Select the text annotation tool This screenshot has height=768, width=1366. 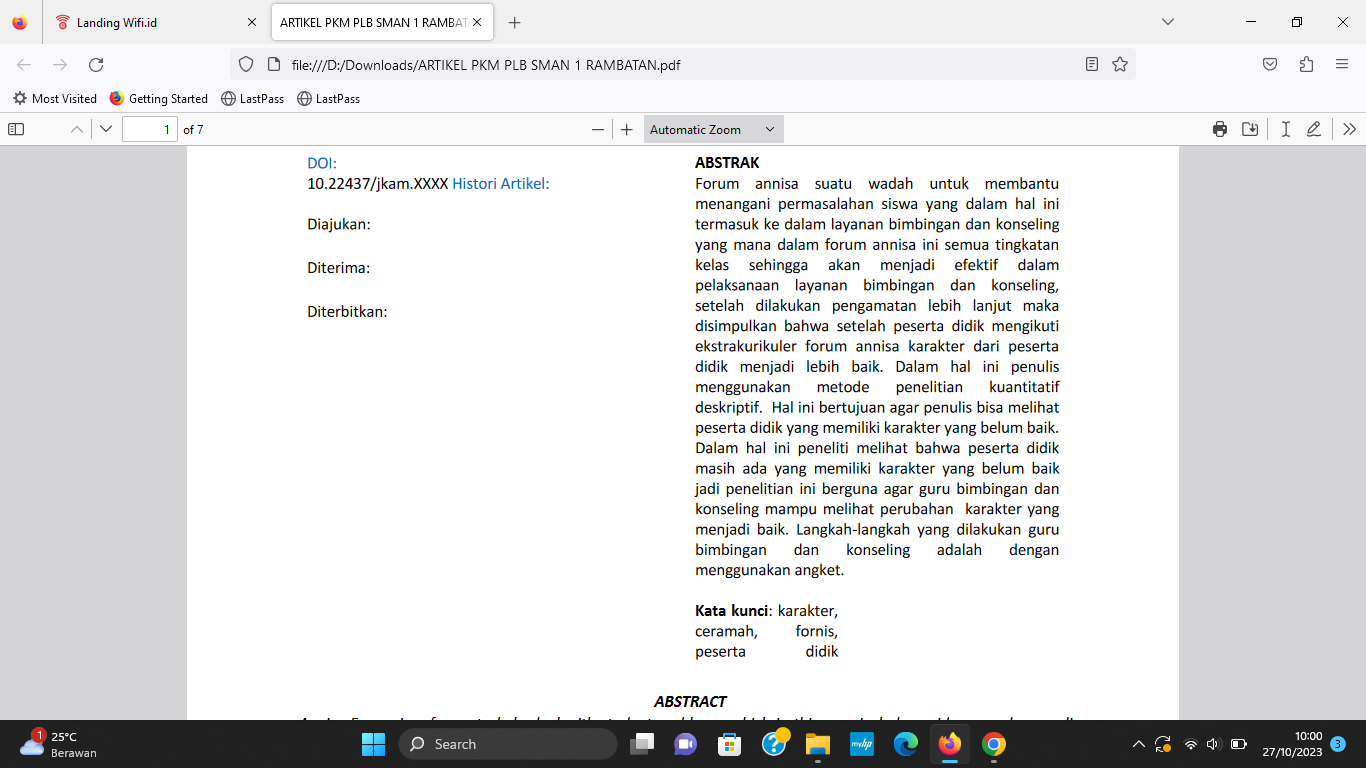coord(1285,129)
